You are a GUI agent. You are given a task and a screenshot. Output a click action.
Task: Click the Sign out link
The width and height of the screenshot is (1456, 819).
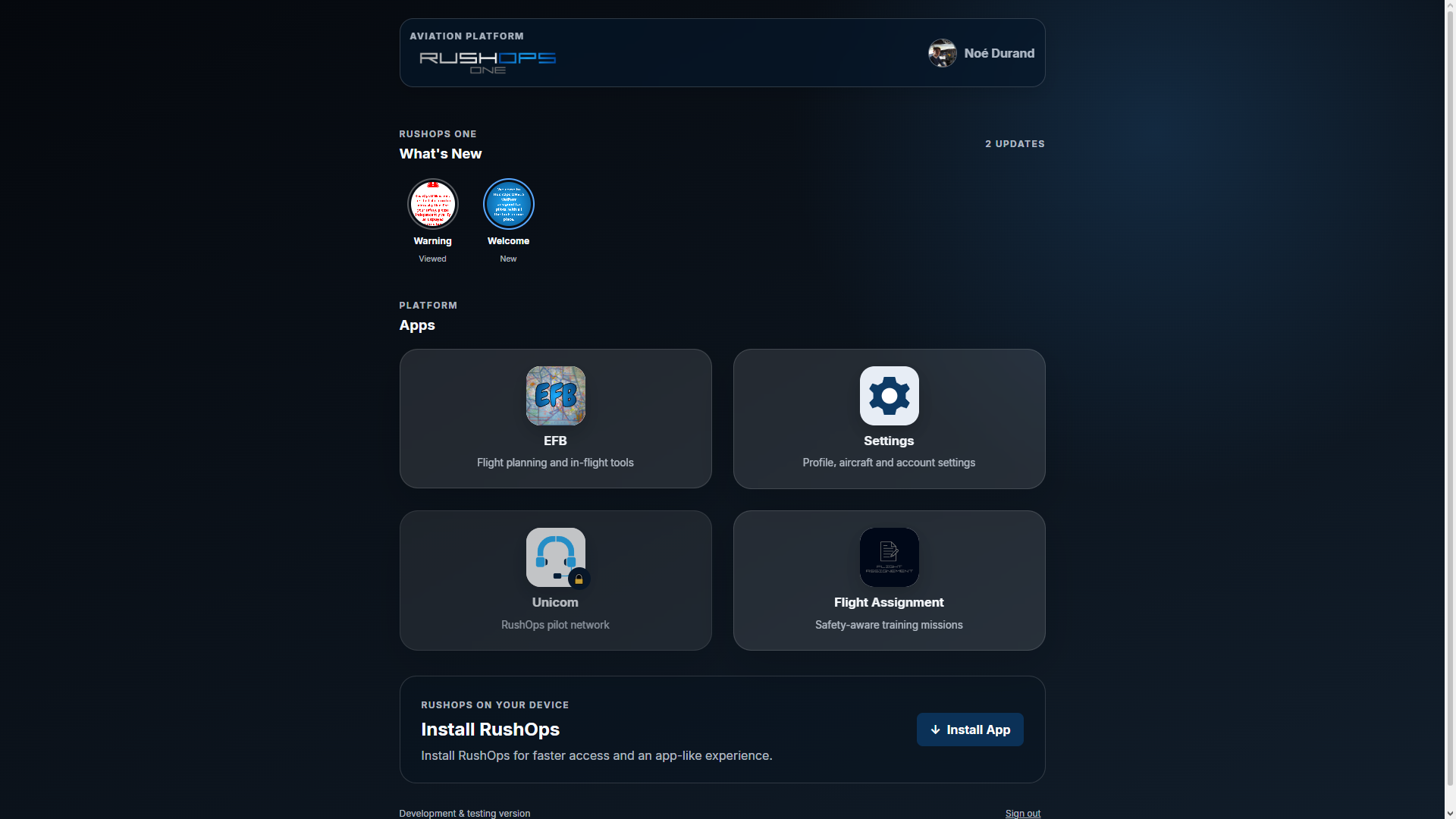(x=1022, y=813)
